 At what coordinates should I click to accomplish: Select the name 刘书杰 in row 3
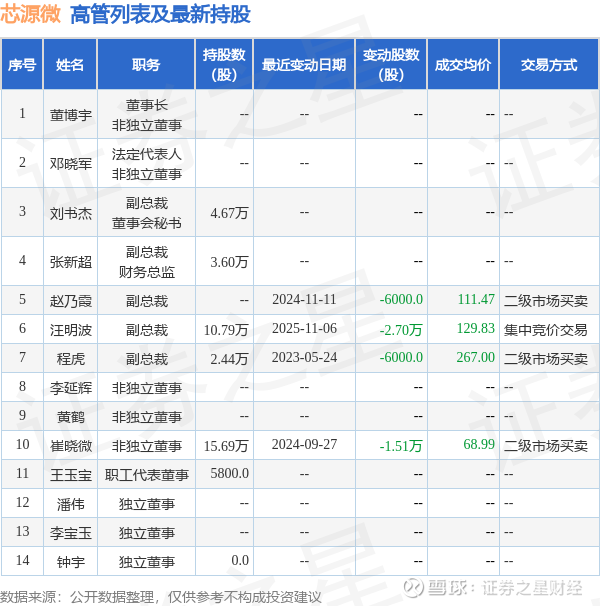pos(71,213)
